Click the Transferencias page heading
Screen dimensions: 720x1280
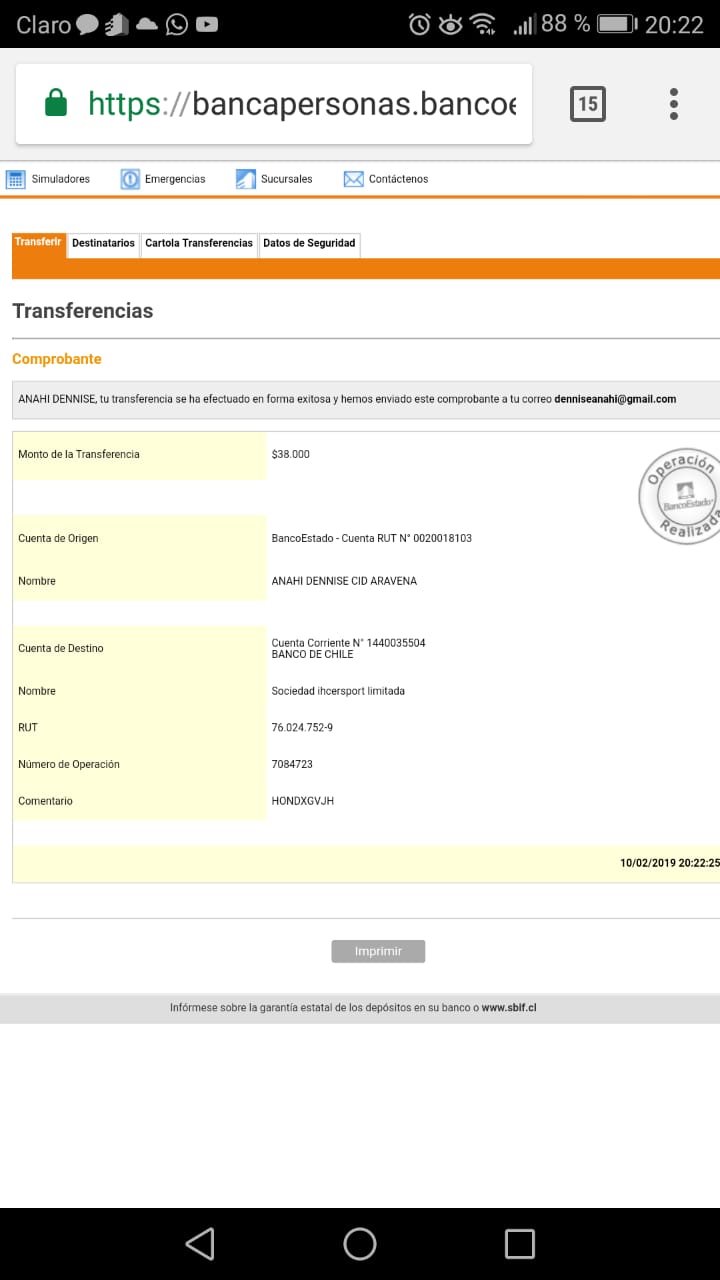tap(83, 311)
